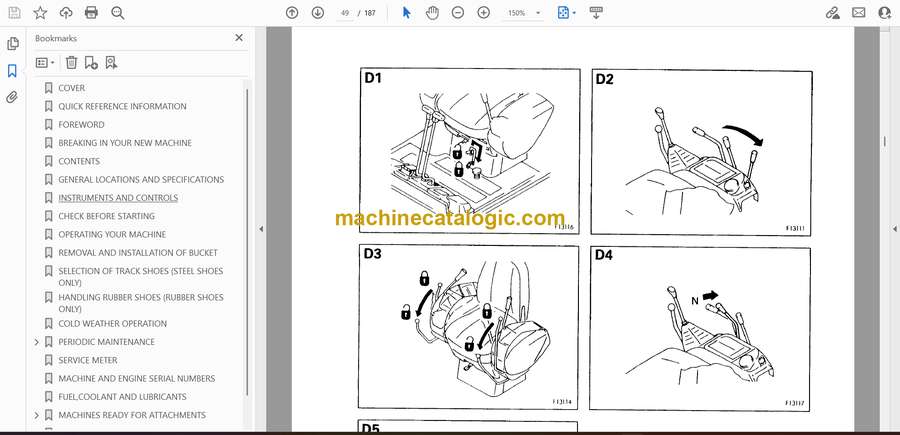Open BREAKING IN YOUR NEW MACHINE bookmark
The height and width of the screenshot is (435, 900).
[125, 143]
